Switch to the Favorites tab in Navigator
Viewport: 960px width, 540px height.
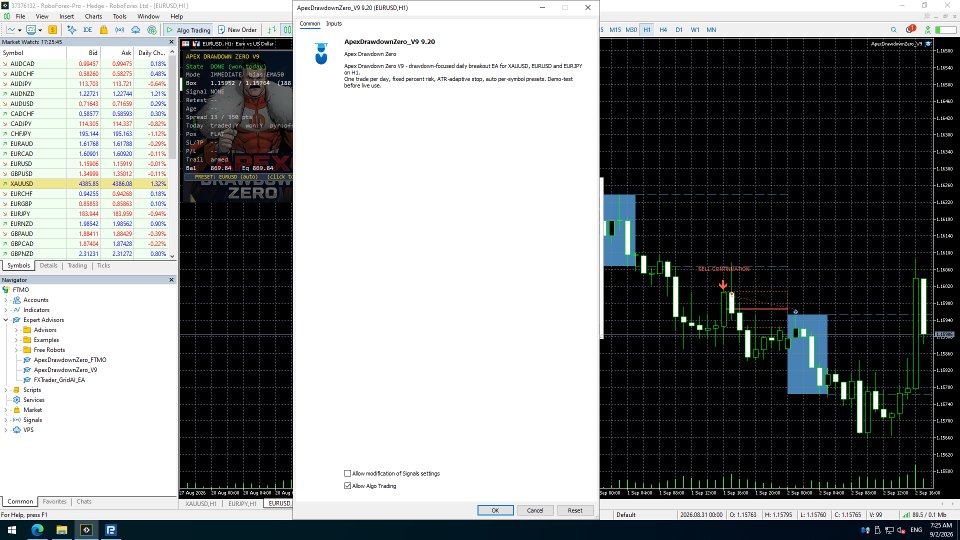point(54,501)
